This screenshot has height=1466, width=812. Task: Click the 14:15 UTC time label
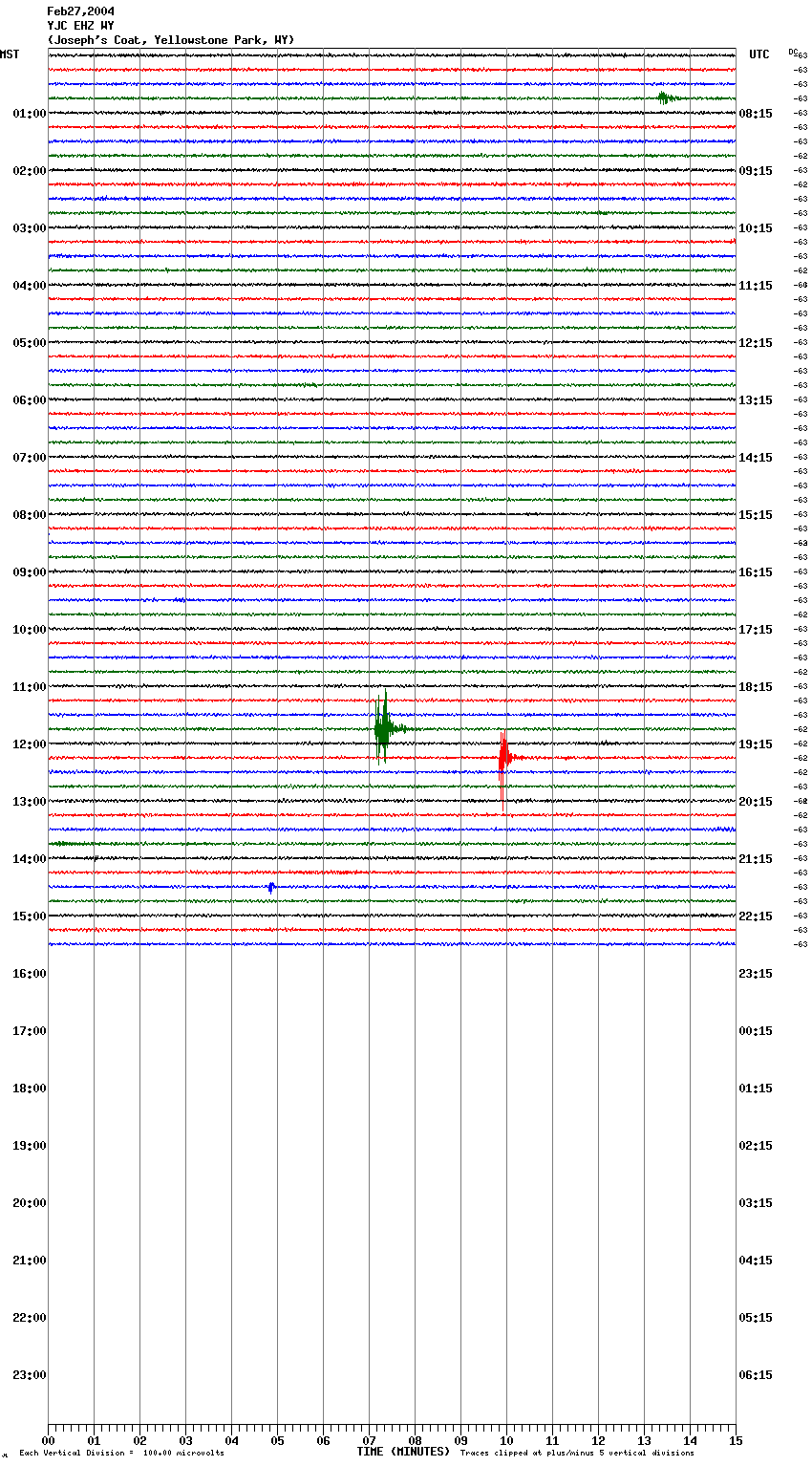pos(756,458)
